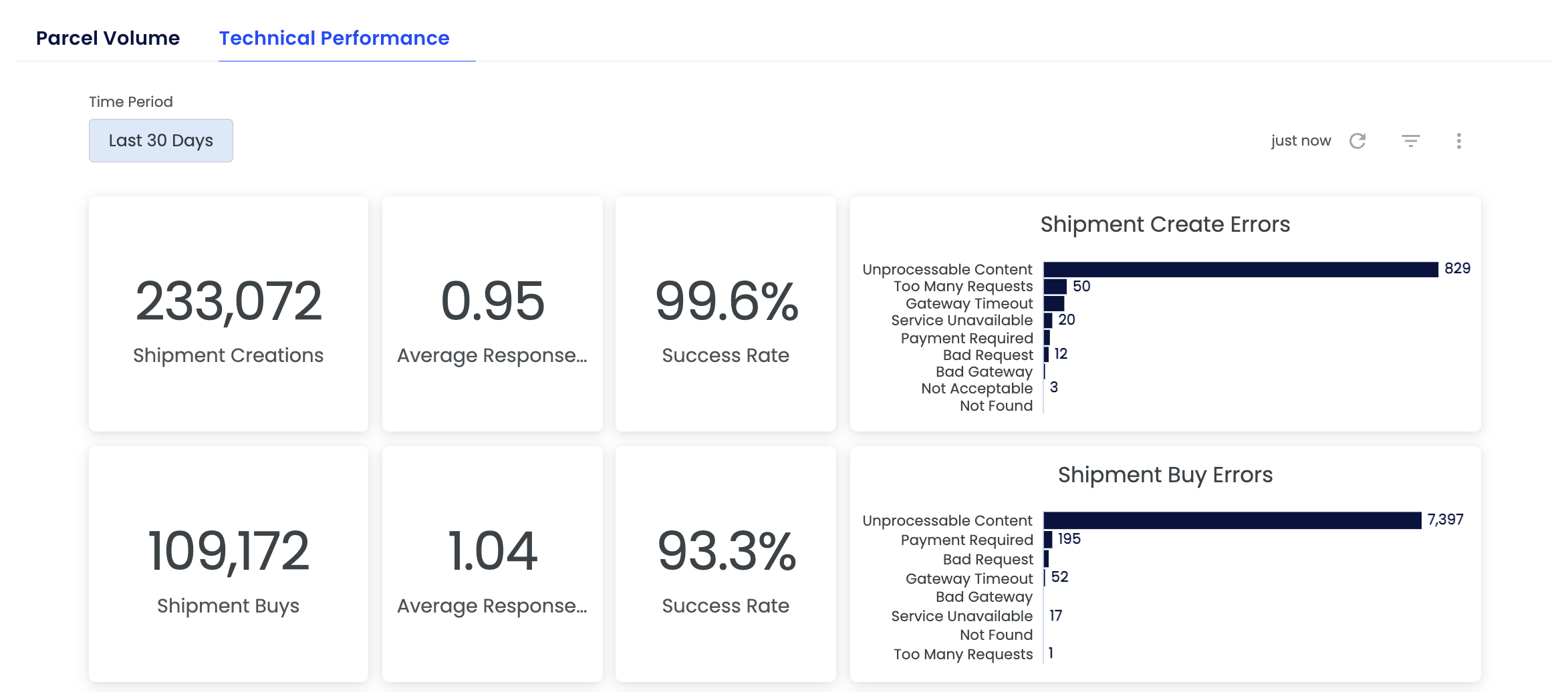The width and height of the screenshot is (1568, 692).
Task: Click the Gateway Timeout bar in Create Errors
Action: click(x=1053, y=304)
